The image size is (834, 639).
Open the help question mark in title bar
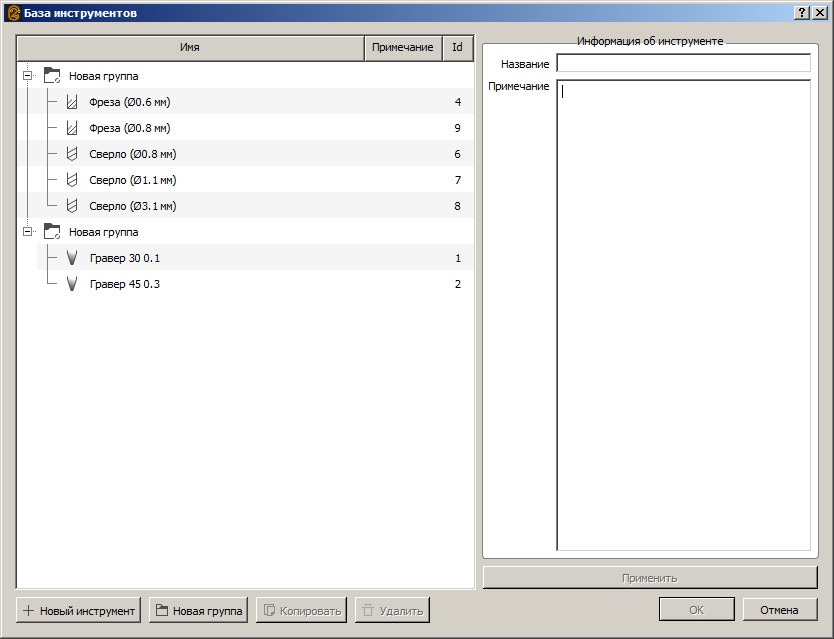coord(802,12)
